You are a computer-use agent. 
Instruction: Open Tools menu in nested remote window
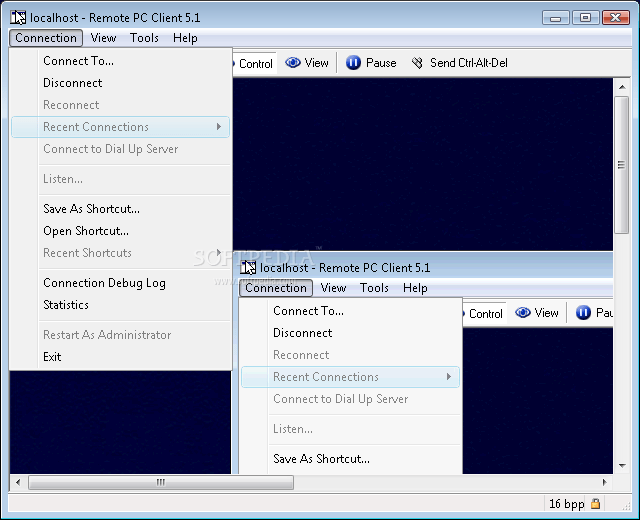(374, 288)
